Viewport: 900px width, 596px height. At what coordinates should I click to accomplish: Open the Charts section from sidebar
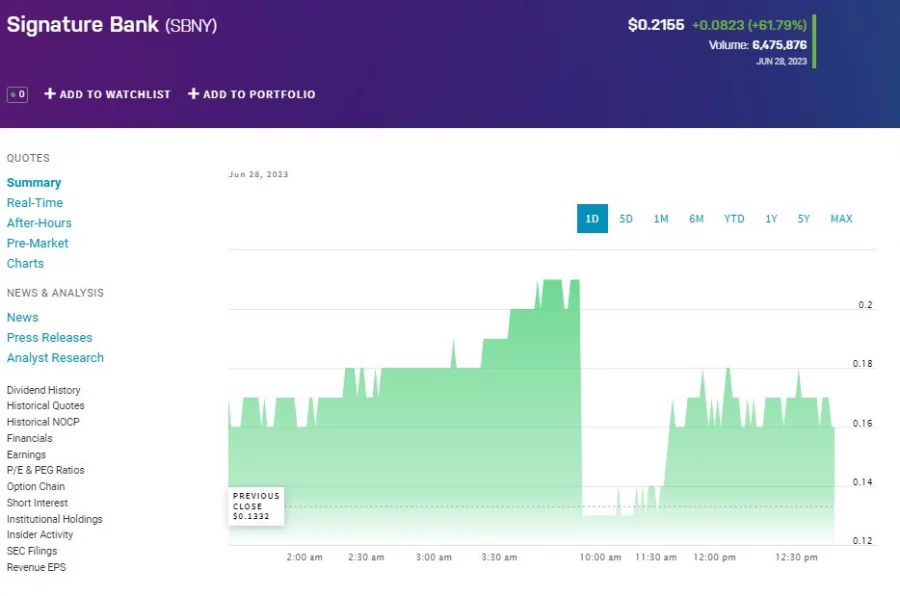click(25, 263)
